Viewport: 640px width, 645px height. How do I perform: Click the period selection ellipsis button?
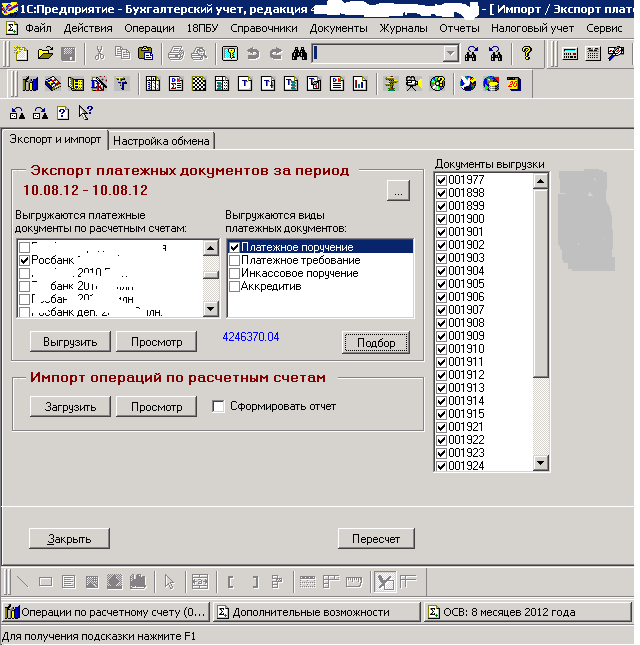pyautogui.click(x=398, y=191)
